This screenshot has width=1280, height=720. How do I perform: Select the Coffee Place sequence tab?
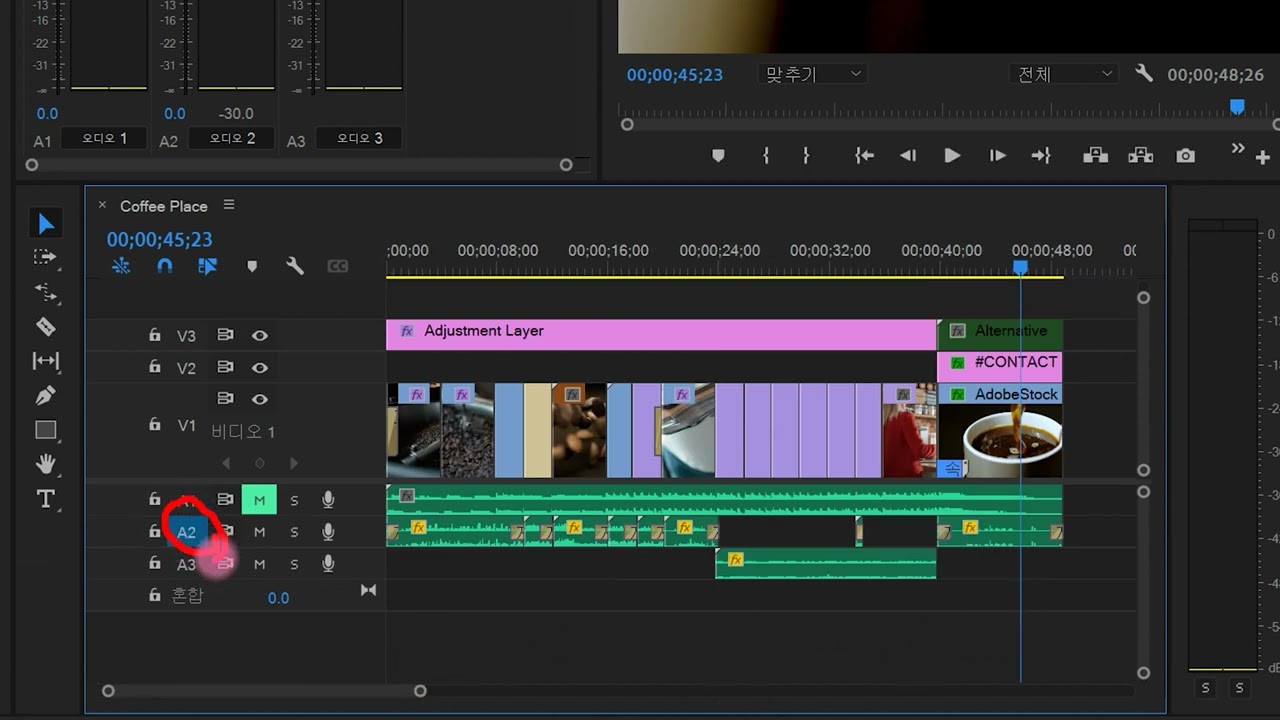tap(163, 206)
